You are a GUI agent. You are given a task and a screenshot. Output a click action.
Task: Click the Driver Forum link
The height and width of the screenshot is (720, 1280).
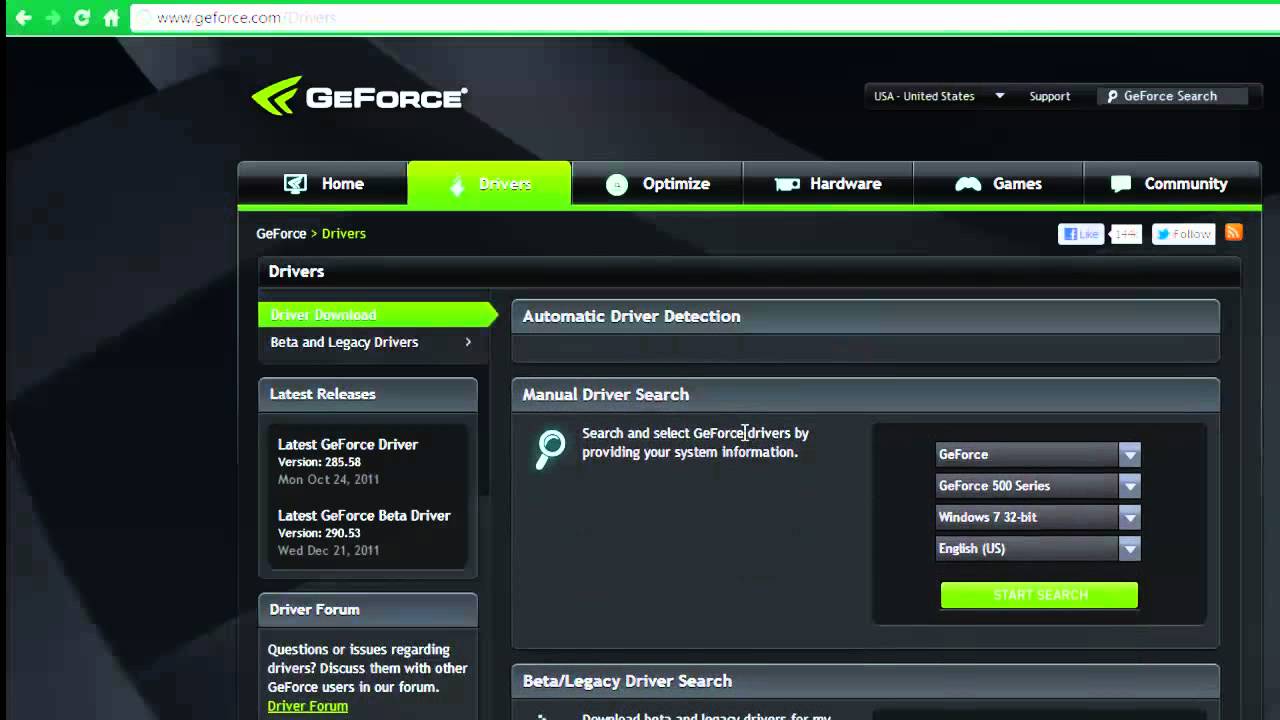(x=307, y=706)
